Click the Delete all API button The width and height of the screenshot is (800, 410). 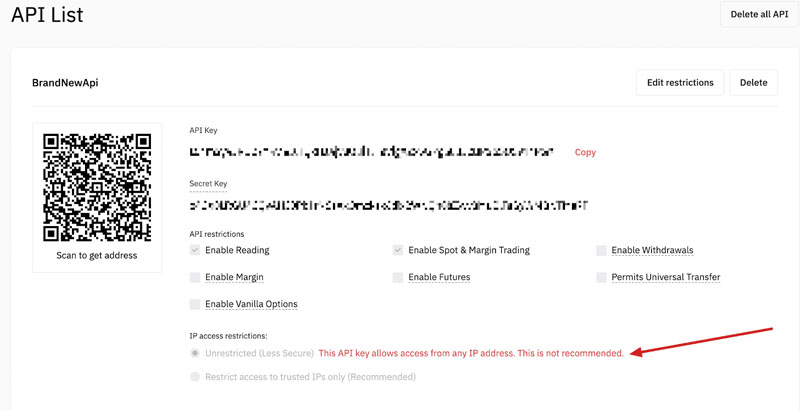(759, 14)
